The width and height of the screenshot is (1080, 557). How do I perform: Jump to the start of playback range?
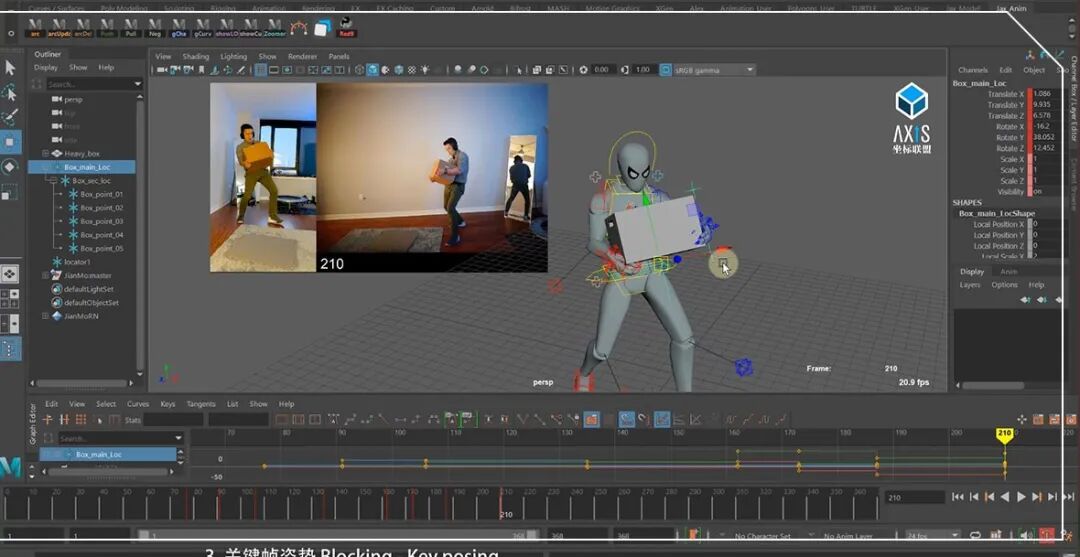[957, 497]
